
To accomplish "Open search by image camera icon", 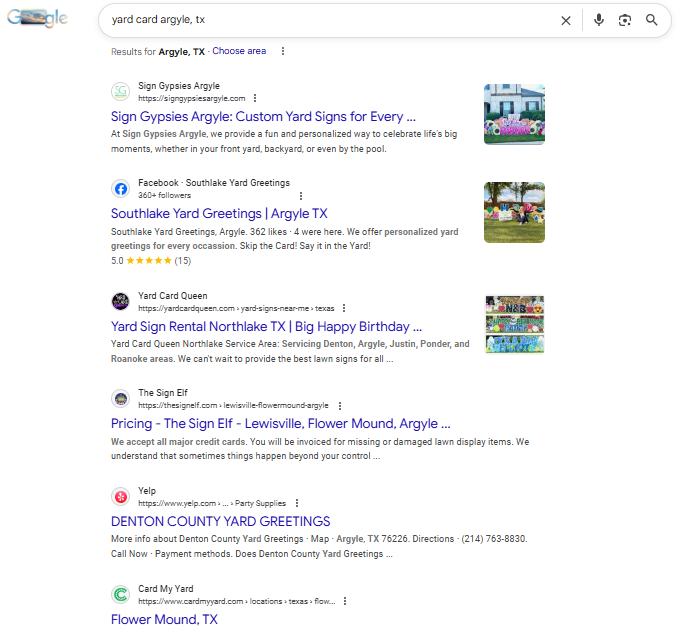I will point(624,20).
